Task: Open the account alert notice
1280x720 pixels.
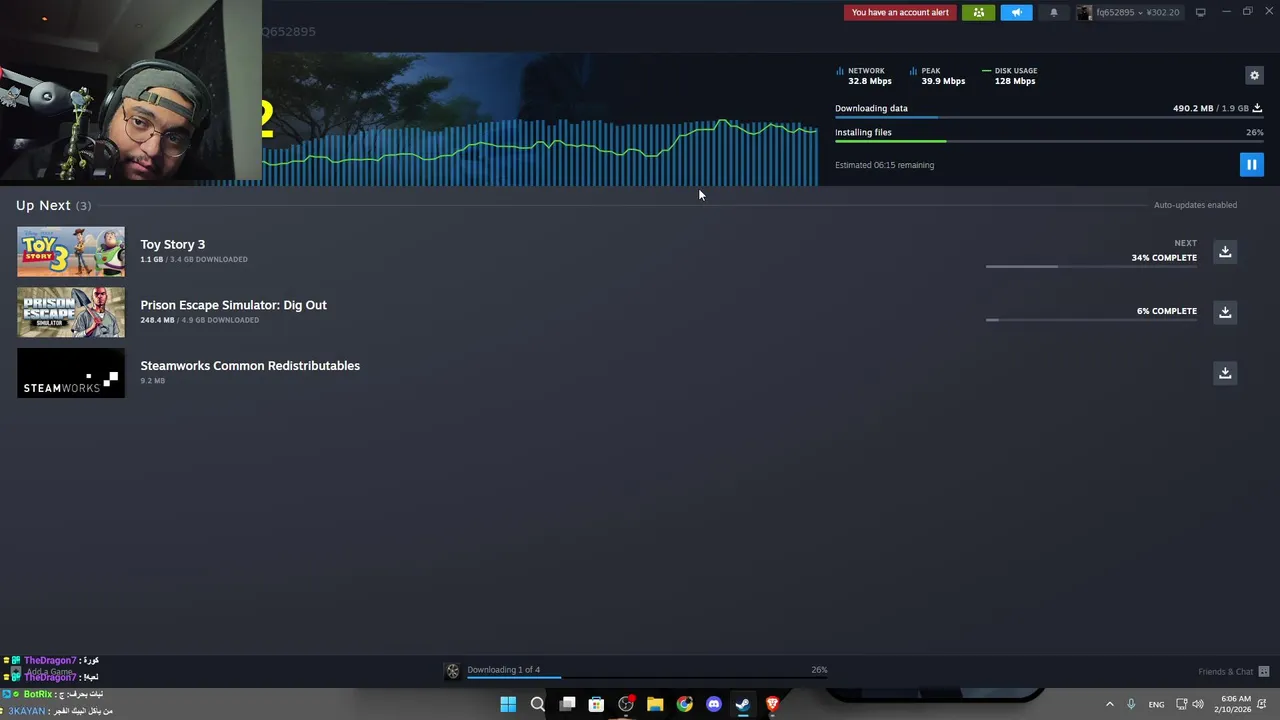Action: 900,13
